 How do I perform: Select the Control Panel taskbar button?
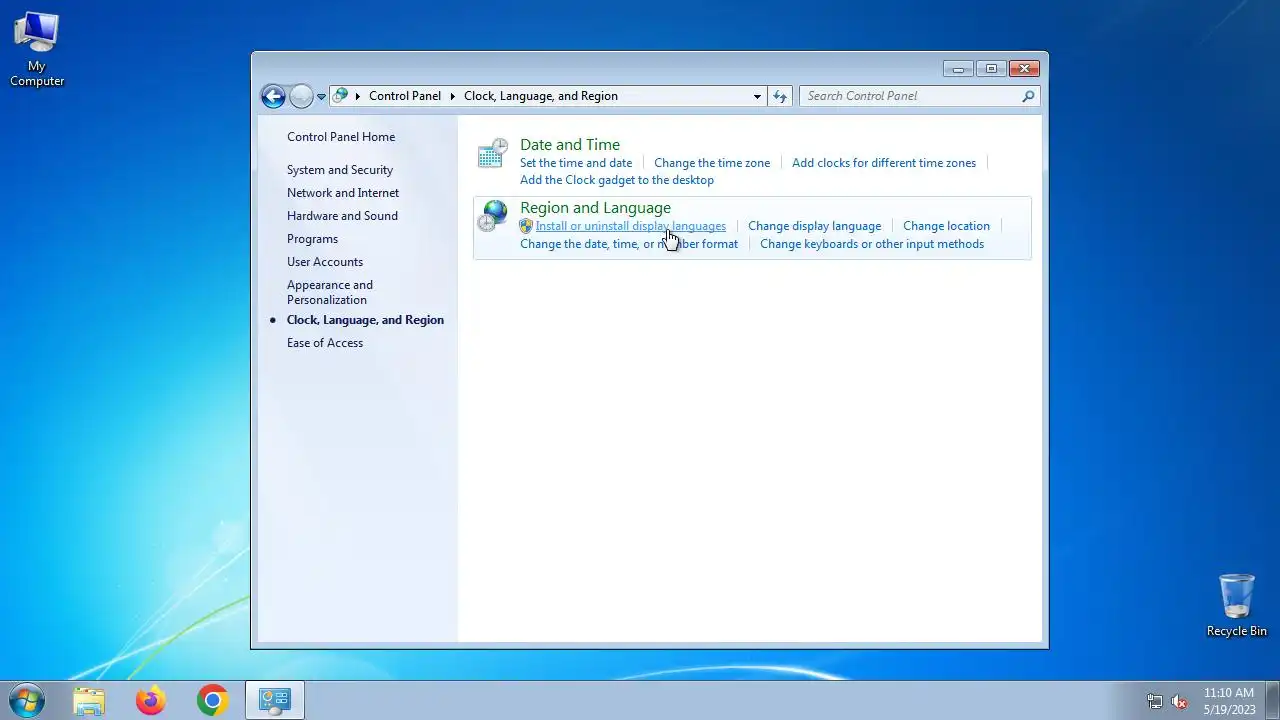click(274, 700)
